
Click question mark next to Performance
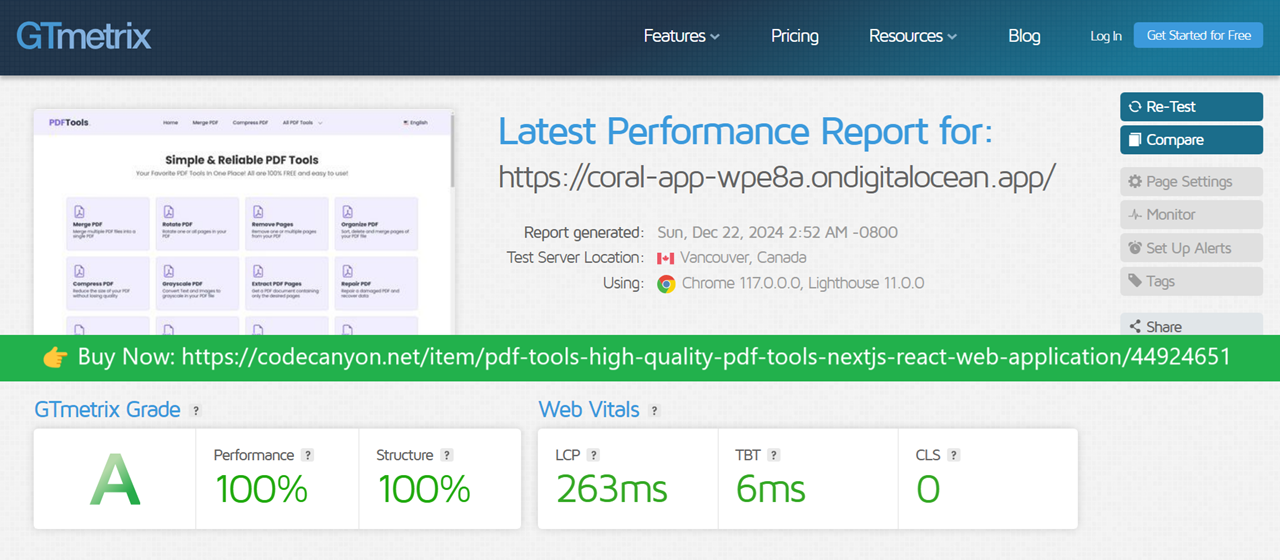pyautogui.click(x=308, y=455)
